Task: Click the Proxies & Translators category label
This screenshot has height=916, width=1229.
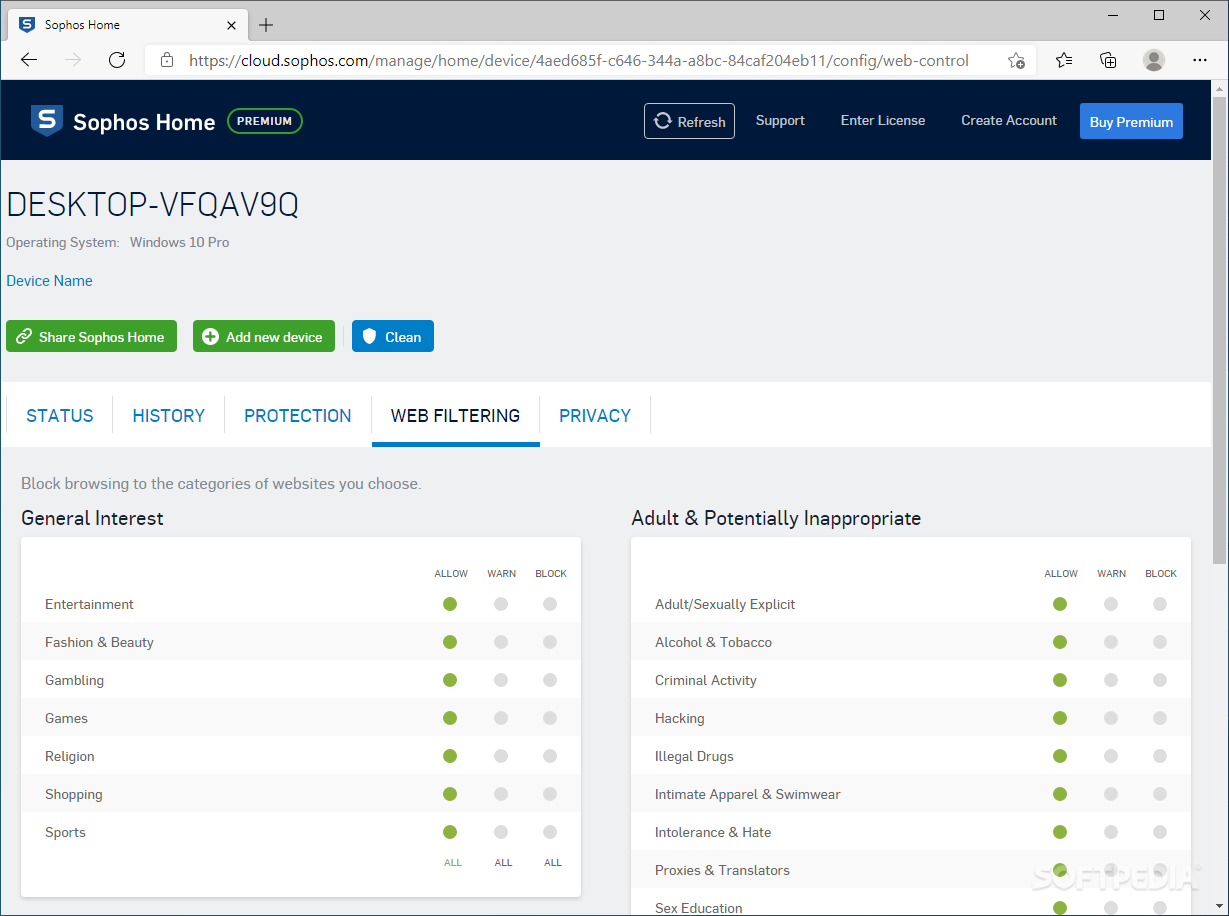Action: (x=722, y=870)
